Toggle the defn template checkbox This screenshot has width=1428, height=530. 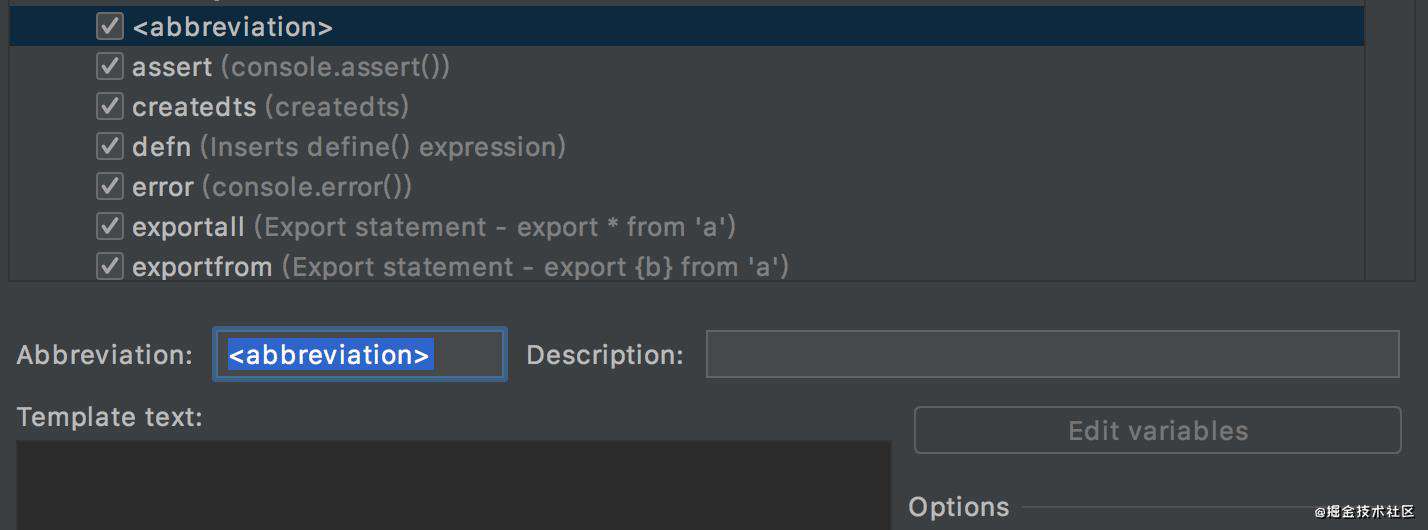click(109, 147)
